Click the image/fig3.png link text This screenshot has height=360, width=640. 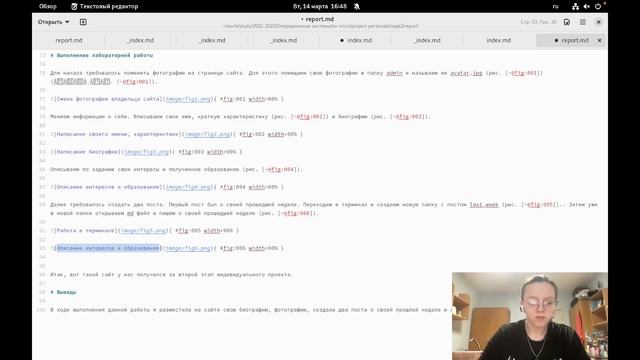click(x=147, y=152)
